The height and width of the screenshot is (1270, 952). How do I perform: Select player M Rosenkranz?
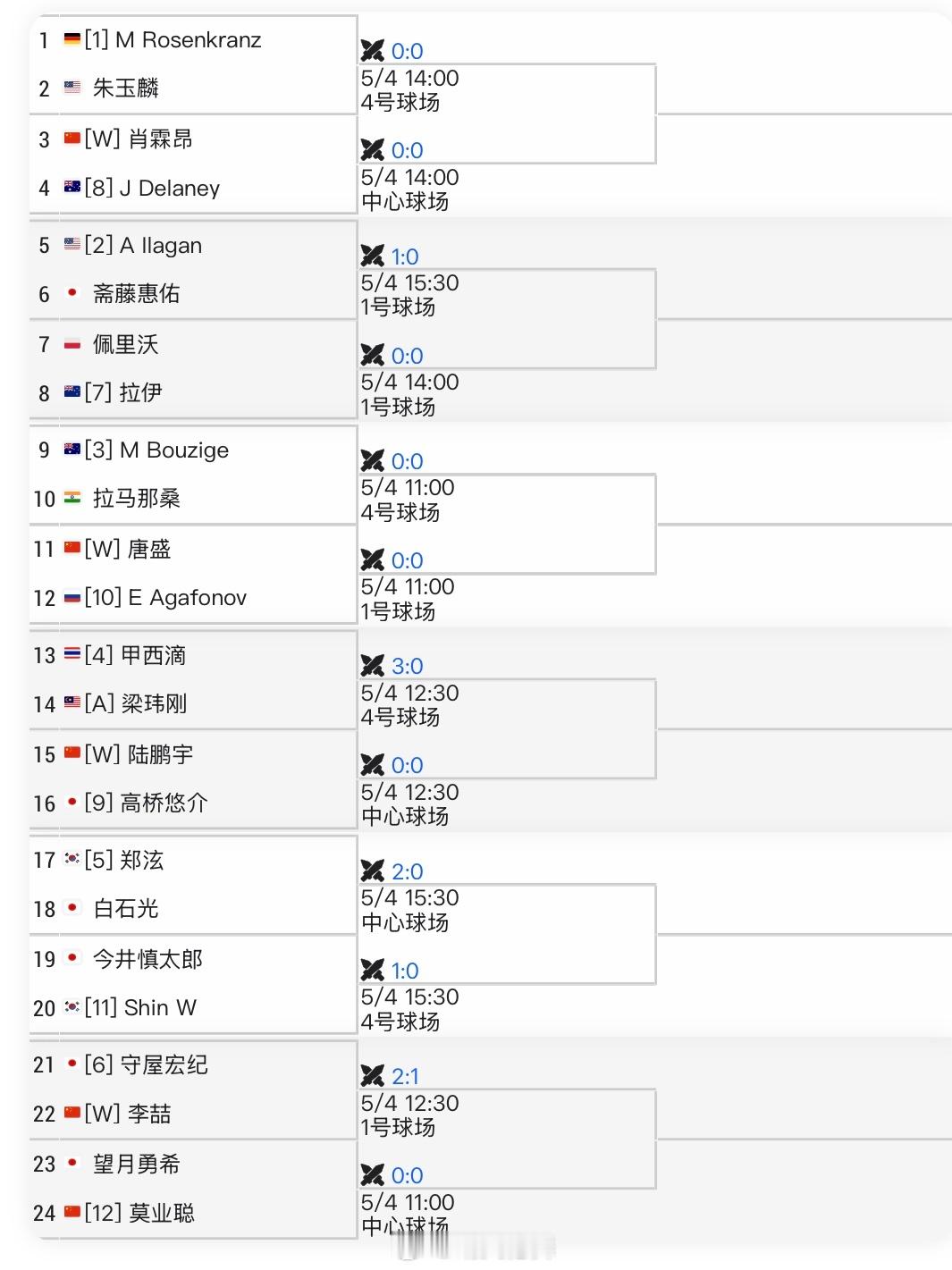pos(189,39)
